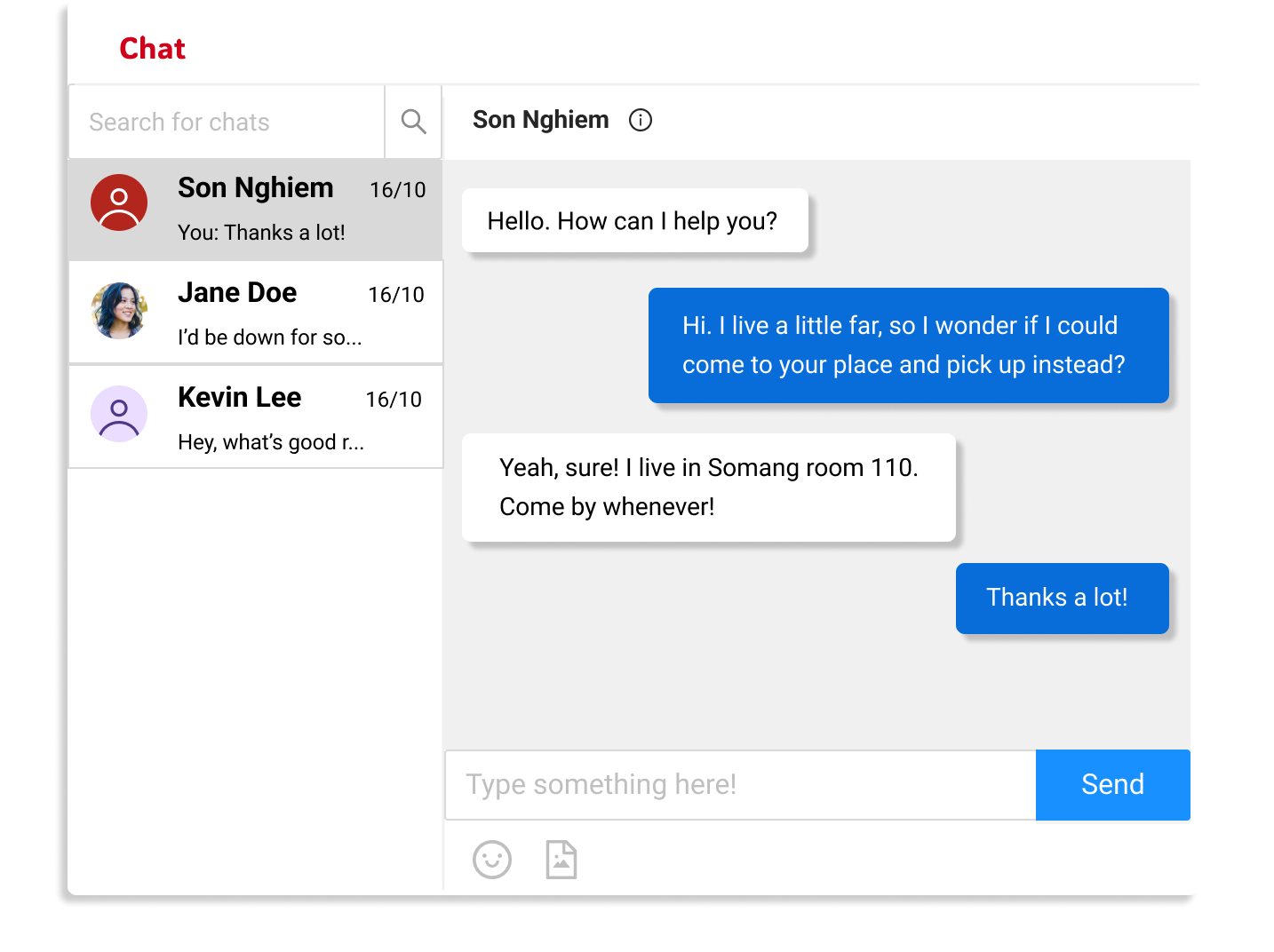The width and height of the screenshot is (1274, 952).
Task: Select the 'Yeah, sure!' Somang room message
Action: pos(708,488)
